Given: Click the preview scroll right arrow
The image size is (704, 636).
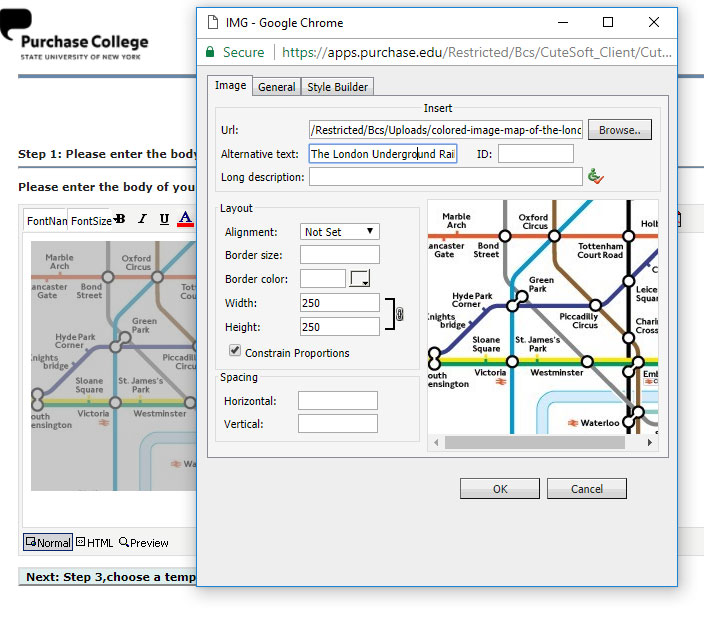Looking at the screenshot, I should tap(650, 443).
